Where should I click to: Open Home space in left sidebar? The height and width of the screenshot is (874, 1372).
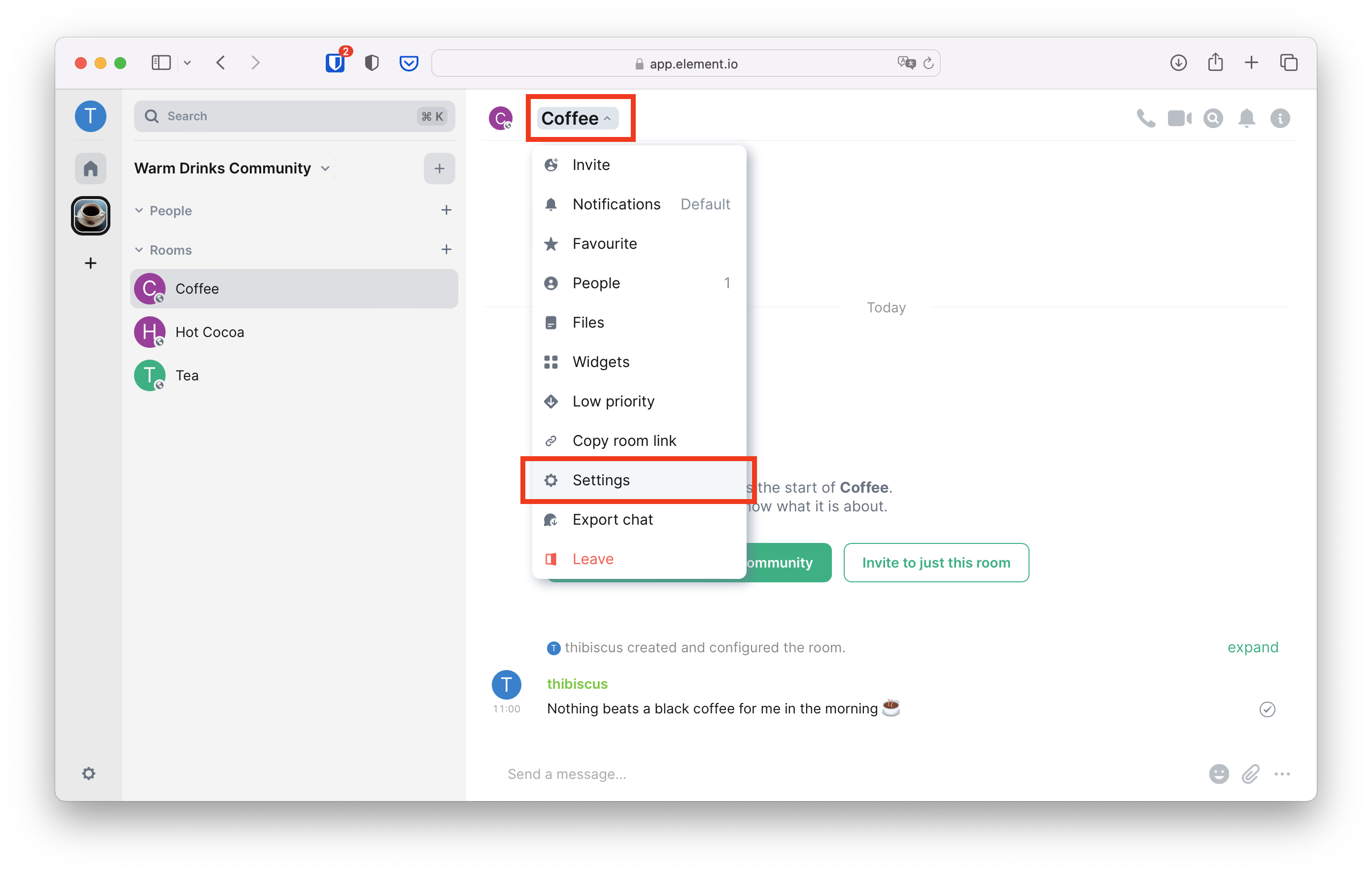click(91, 168)
